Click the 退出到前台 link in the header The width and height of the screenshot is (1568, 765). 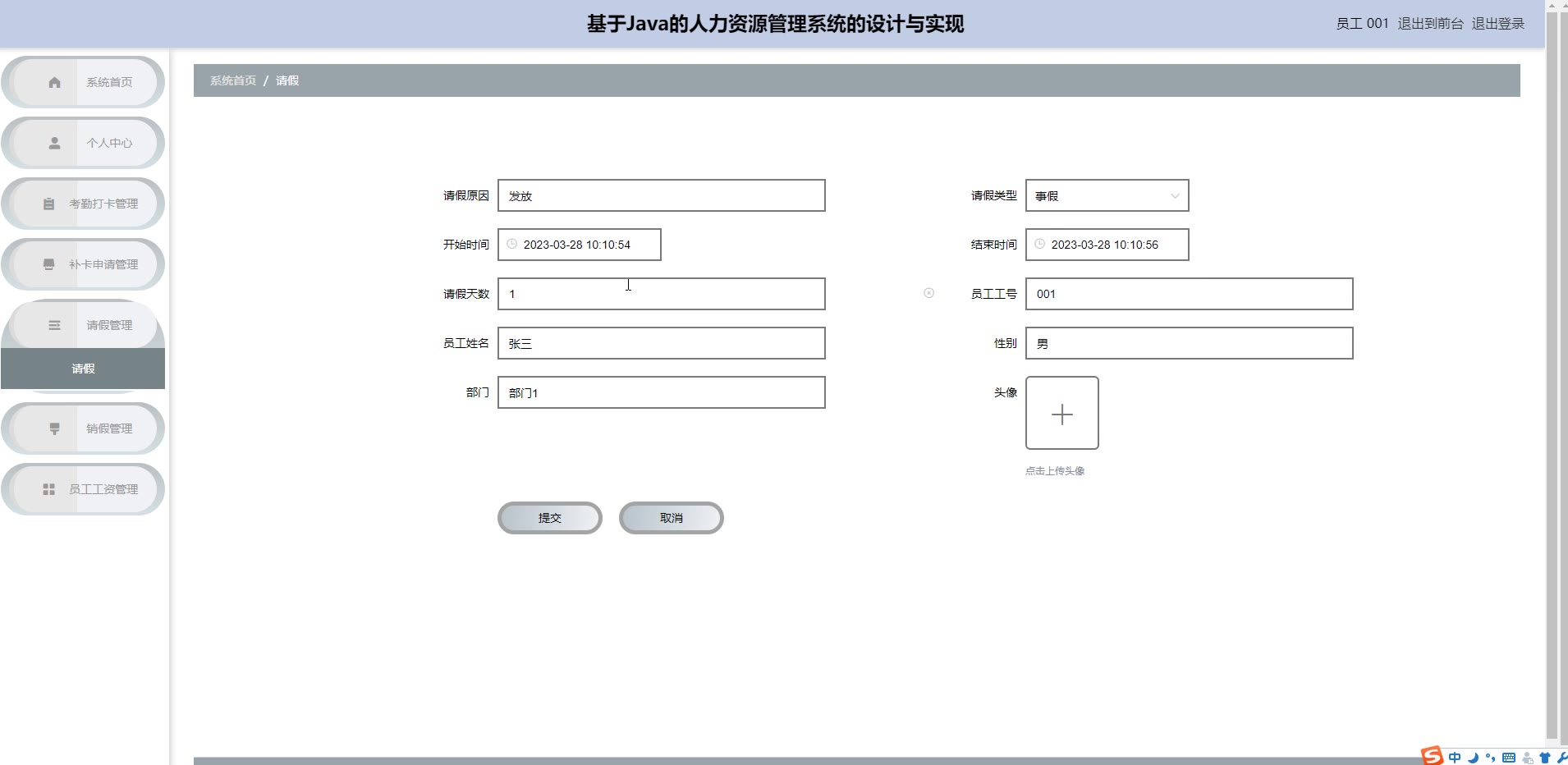[1430, 24]
